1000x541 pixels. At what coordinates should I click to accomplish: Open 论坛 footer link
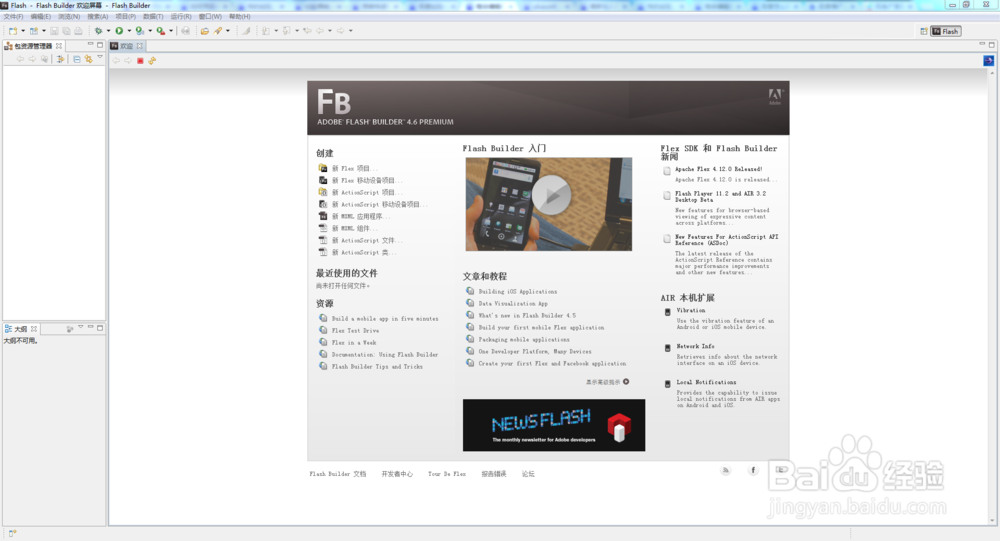pyautogui.click(x=528, y=474)
